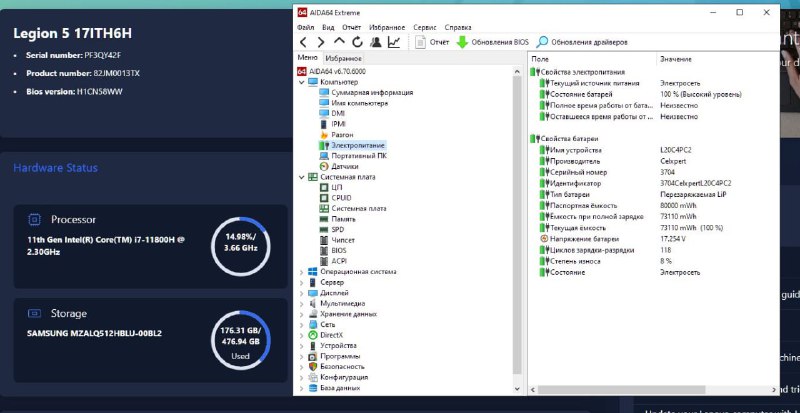Open the Файл menu
This screenshot has width=800, height=413.
pyautogui.click(x=305, y=28)
